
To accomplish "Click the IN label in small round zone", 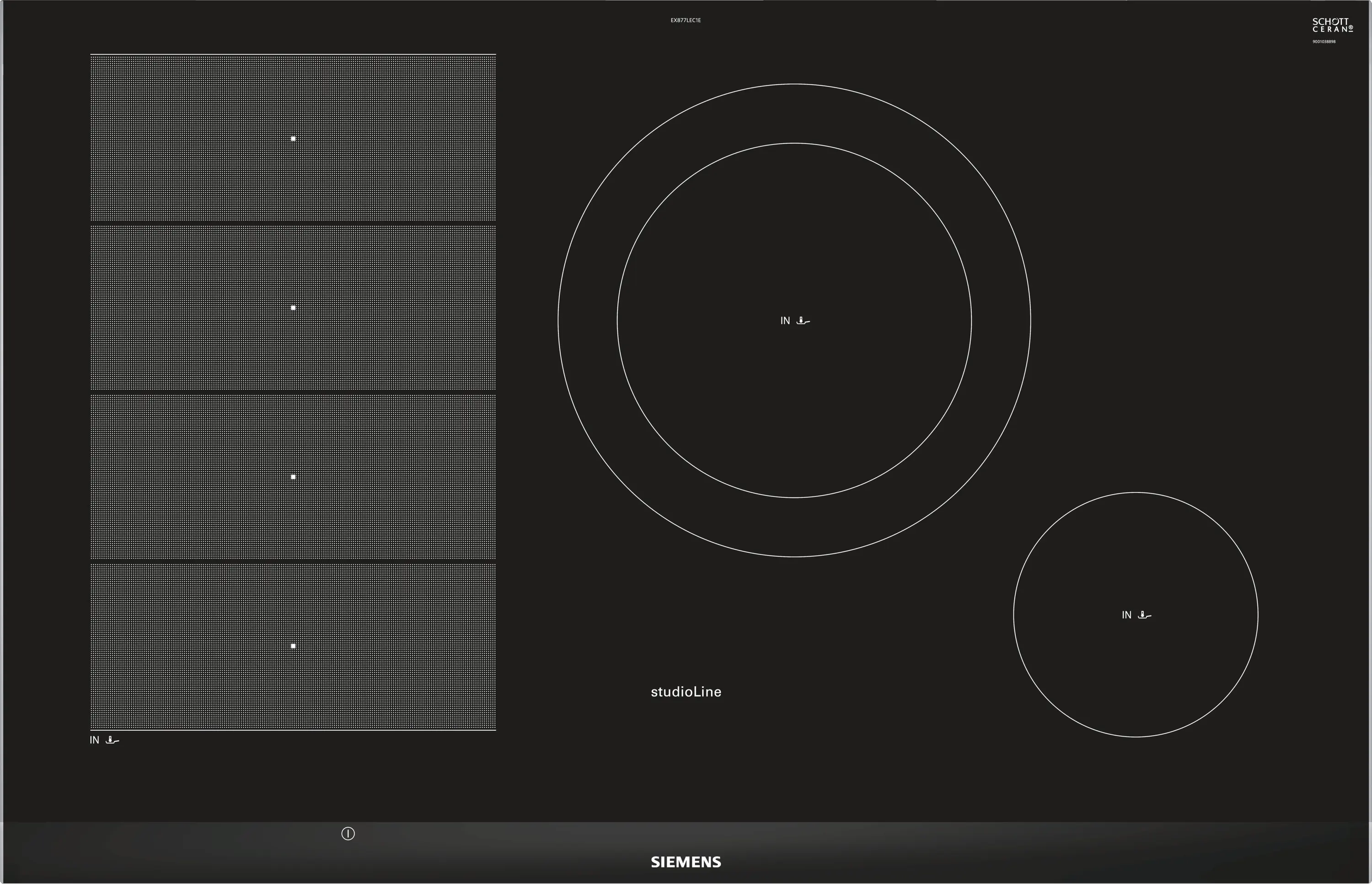I will [x=1126, y=615].
